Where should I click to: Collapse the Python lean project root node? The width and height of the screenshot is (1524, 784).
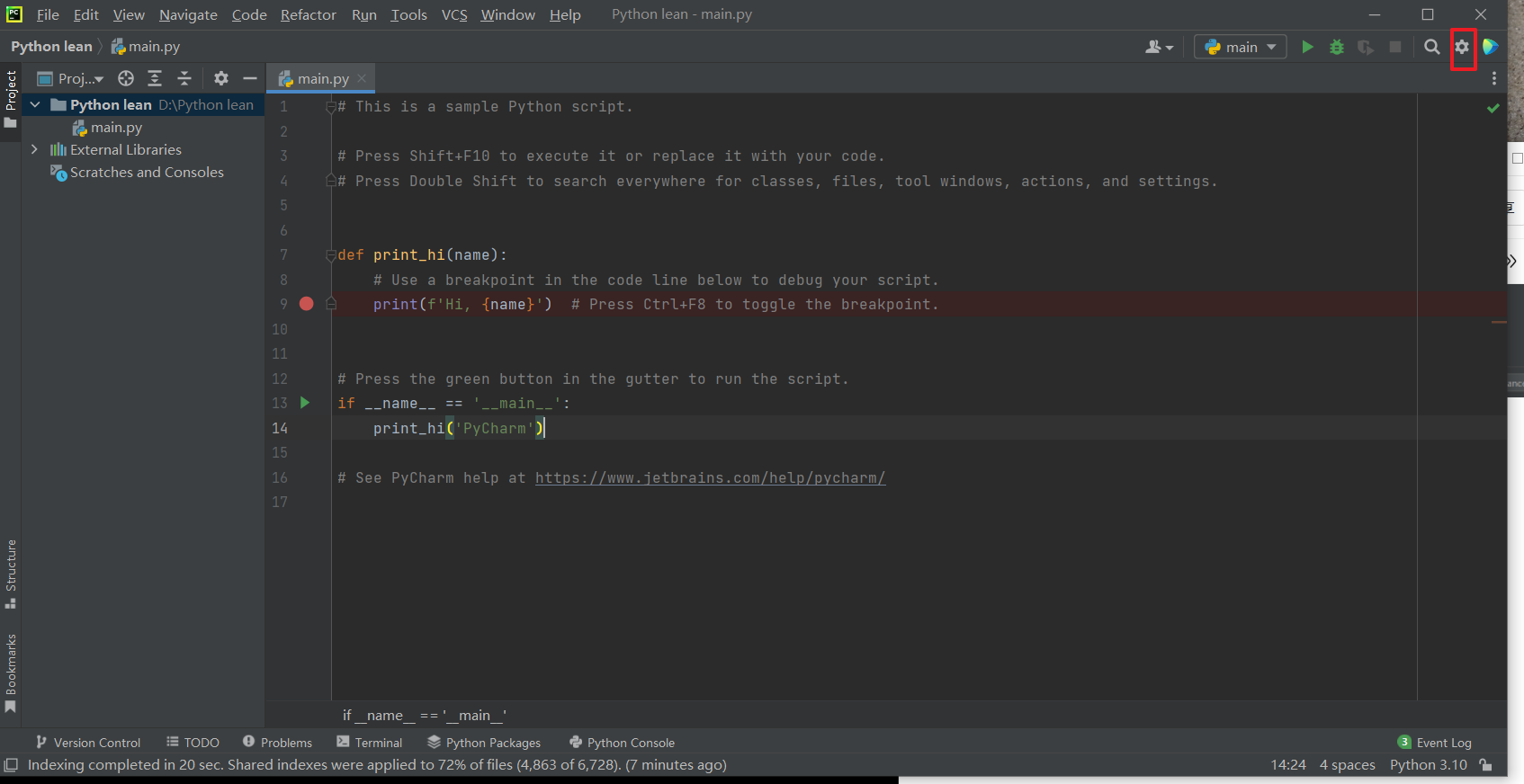tap(35, 105)
